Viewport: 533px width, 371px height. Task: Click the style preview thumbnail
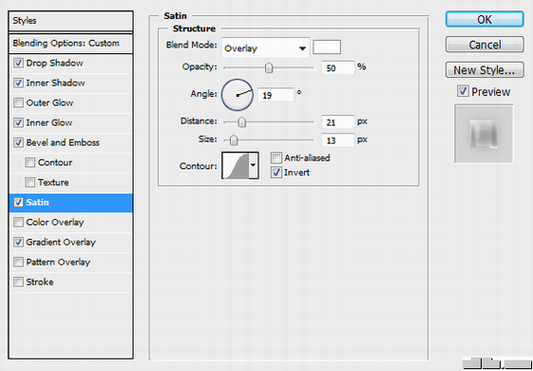pos(484,134)
